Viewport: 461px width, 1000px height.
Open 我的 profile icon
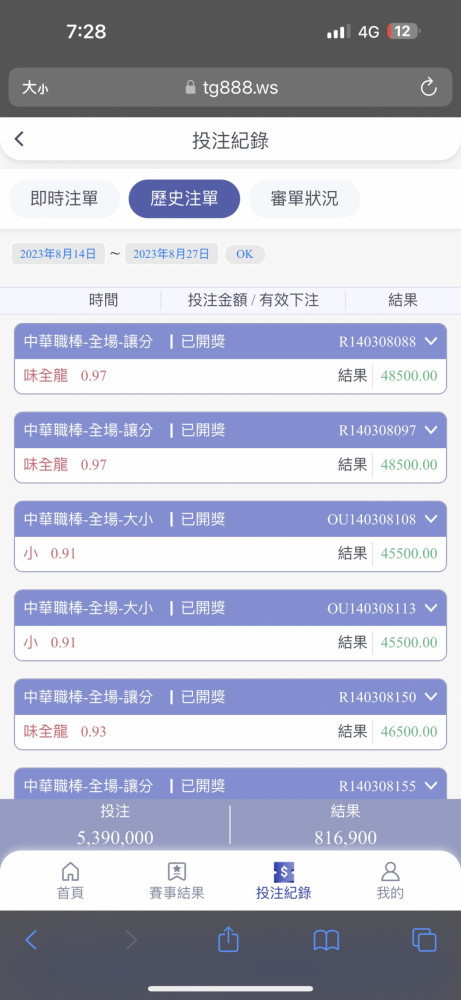[x=390, y=872]
